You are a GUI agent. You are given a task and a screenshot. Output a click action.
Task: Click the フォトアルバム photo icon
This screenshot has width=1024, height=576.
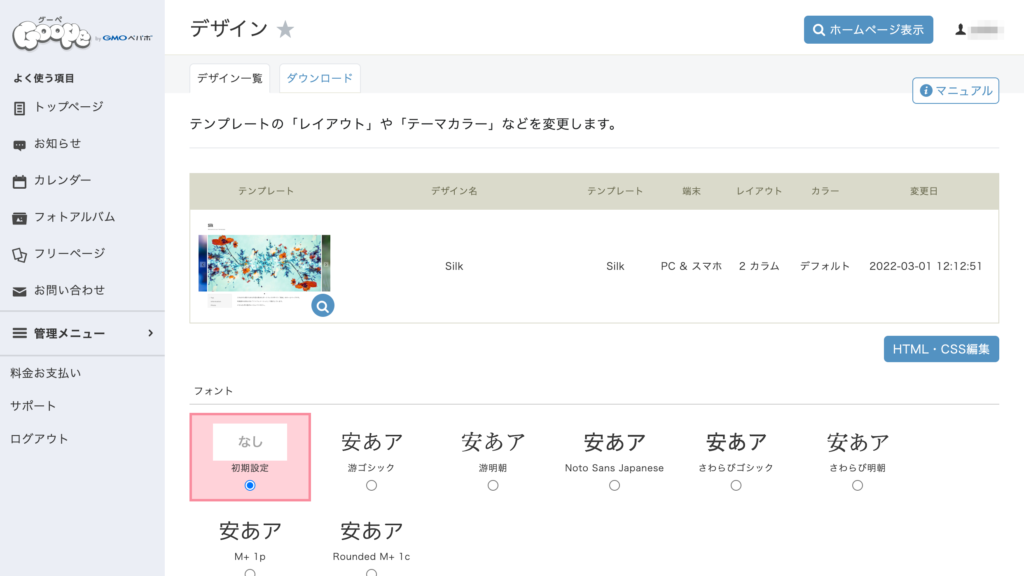tap(20, 217)
